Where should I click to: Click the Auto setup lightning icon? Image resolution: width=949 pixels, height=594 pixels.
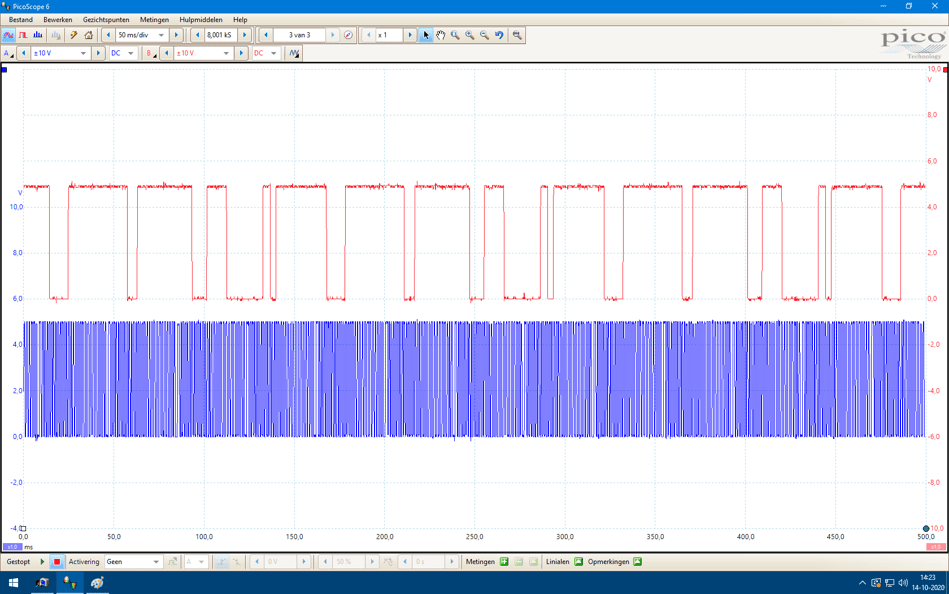click(74, 35)
